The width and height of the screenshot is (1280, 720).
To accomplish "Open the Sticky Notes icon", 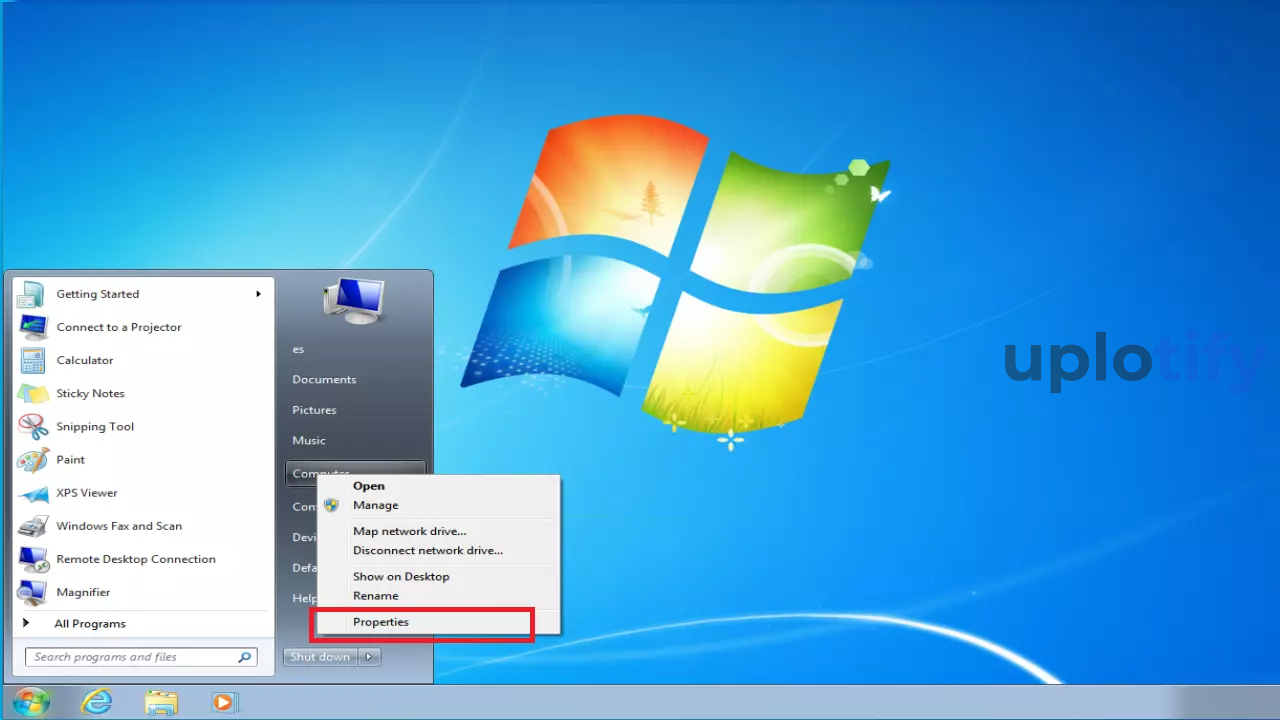I will [32, 393].
